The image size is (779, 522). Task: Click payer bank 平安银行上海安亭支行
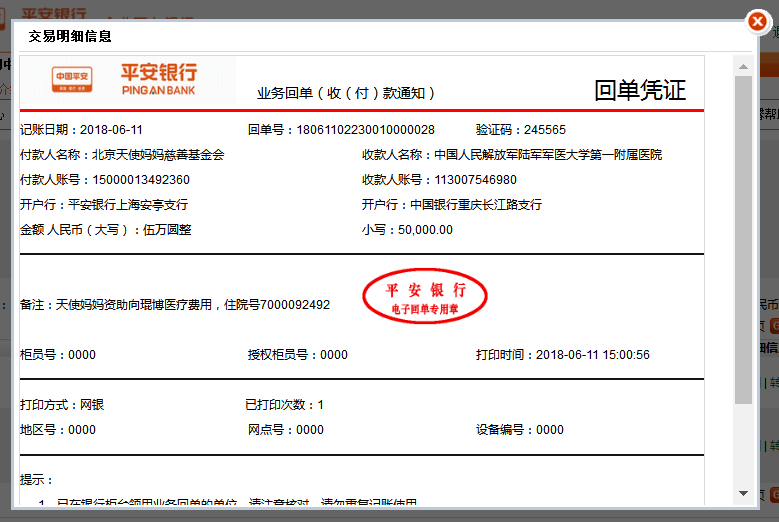coord(128,205)
